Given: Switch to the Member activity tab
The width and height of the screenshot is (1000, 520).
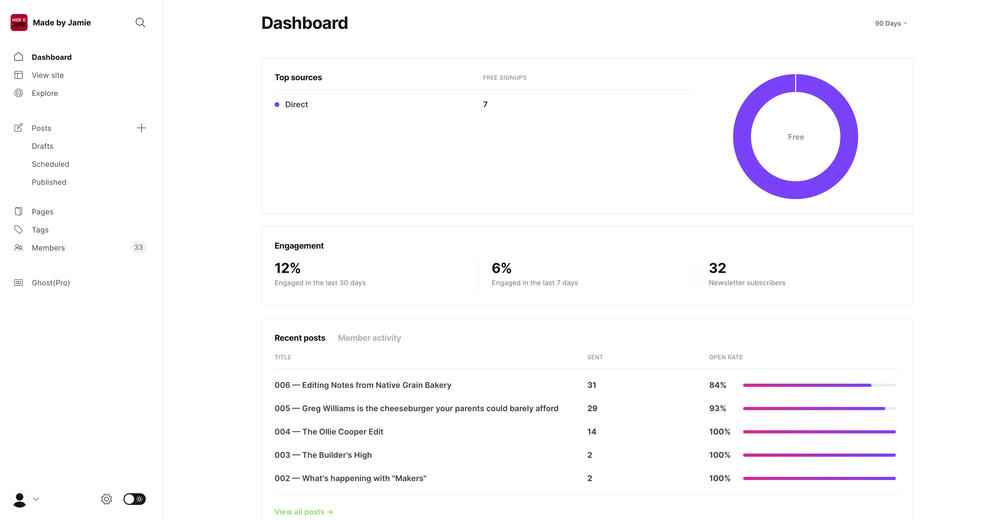Looking at the screenshot, I should point(369,338).
